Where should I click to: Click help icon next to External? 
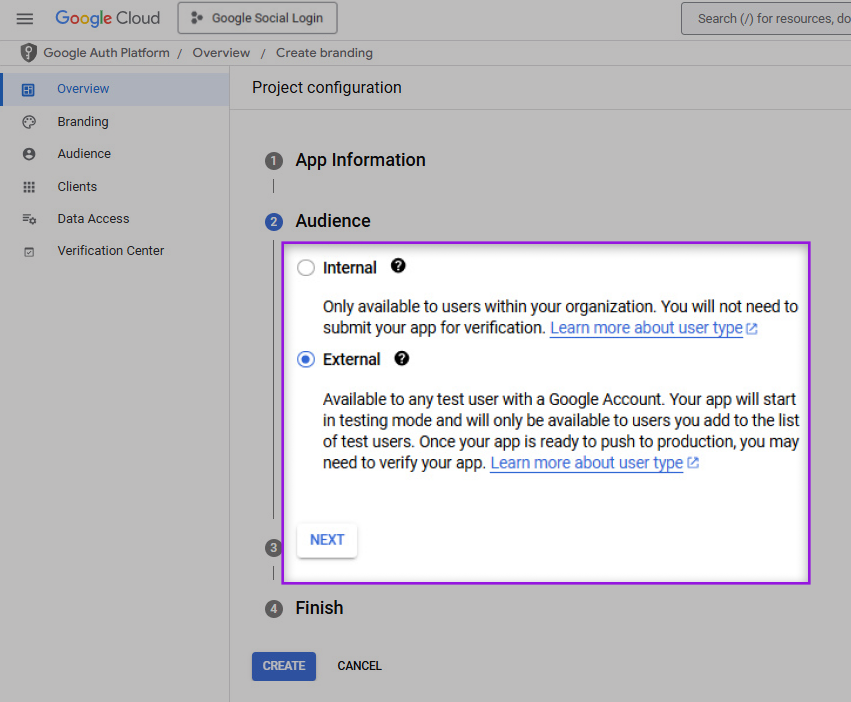(402, 358)
